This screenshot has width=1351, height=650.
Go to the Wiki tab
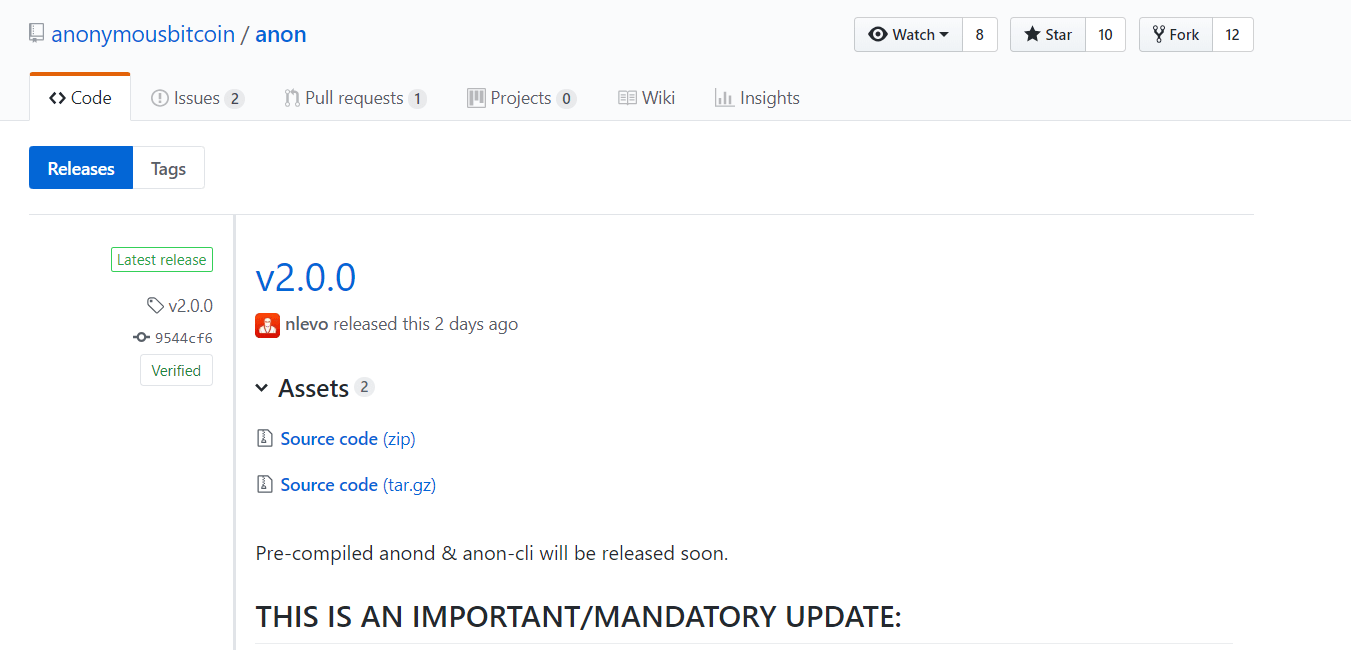coord(646,98)
